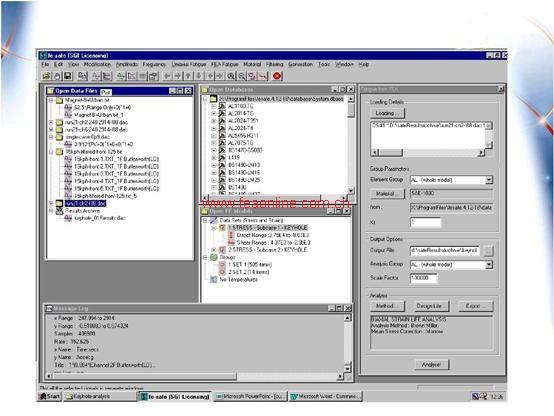Screen dimensions: 554x416
Task: Click the down arrow toolbar icon
Action: (199, 76)
